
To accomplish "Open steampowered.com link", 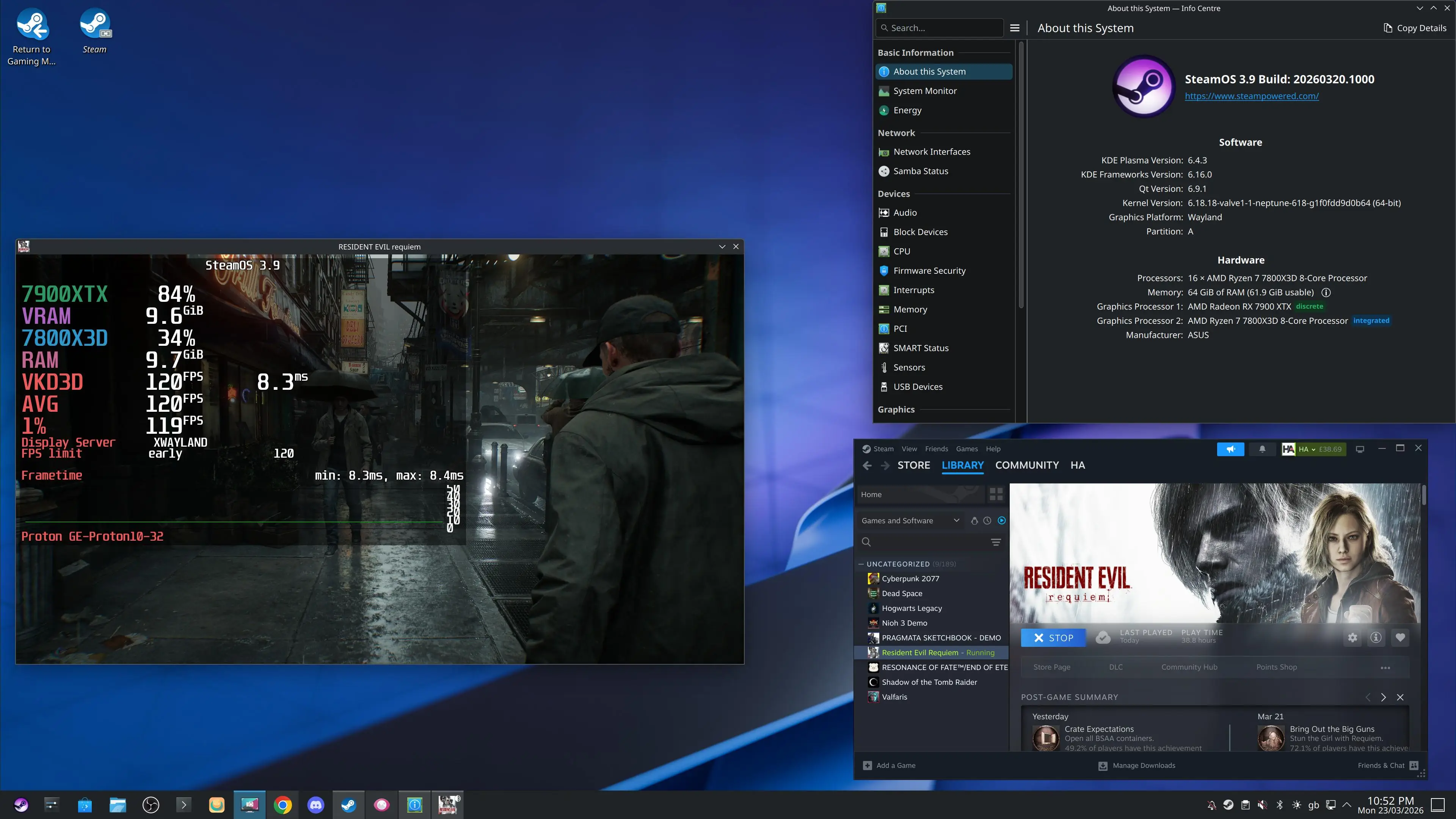I will coord(1251,96).
